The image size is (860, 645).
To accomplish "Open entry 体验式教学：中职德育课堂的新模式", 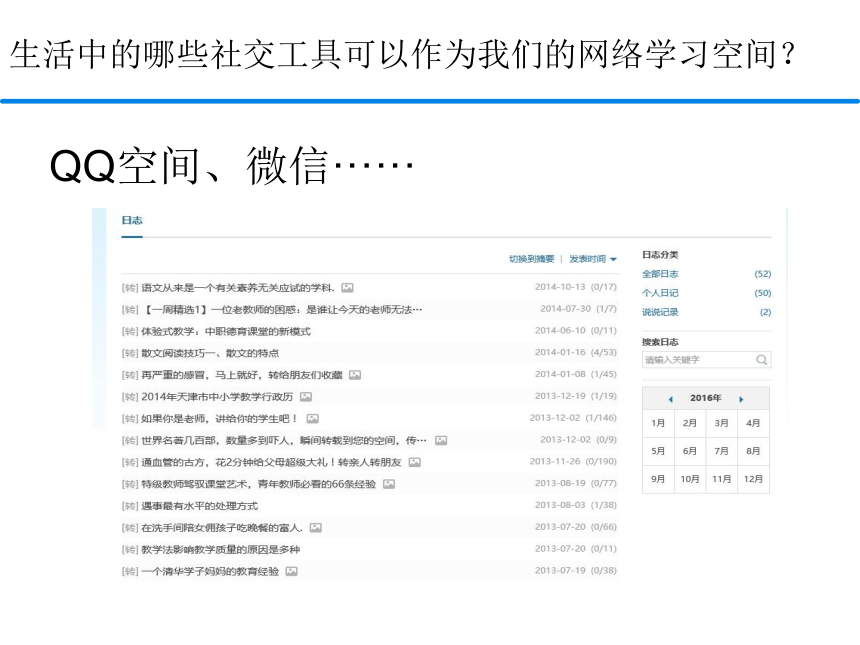I will coord(226,331).
